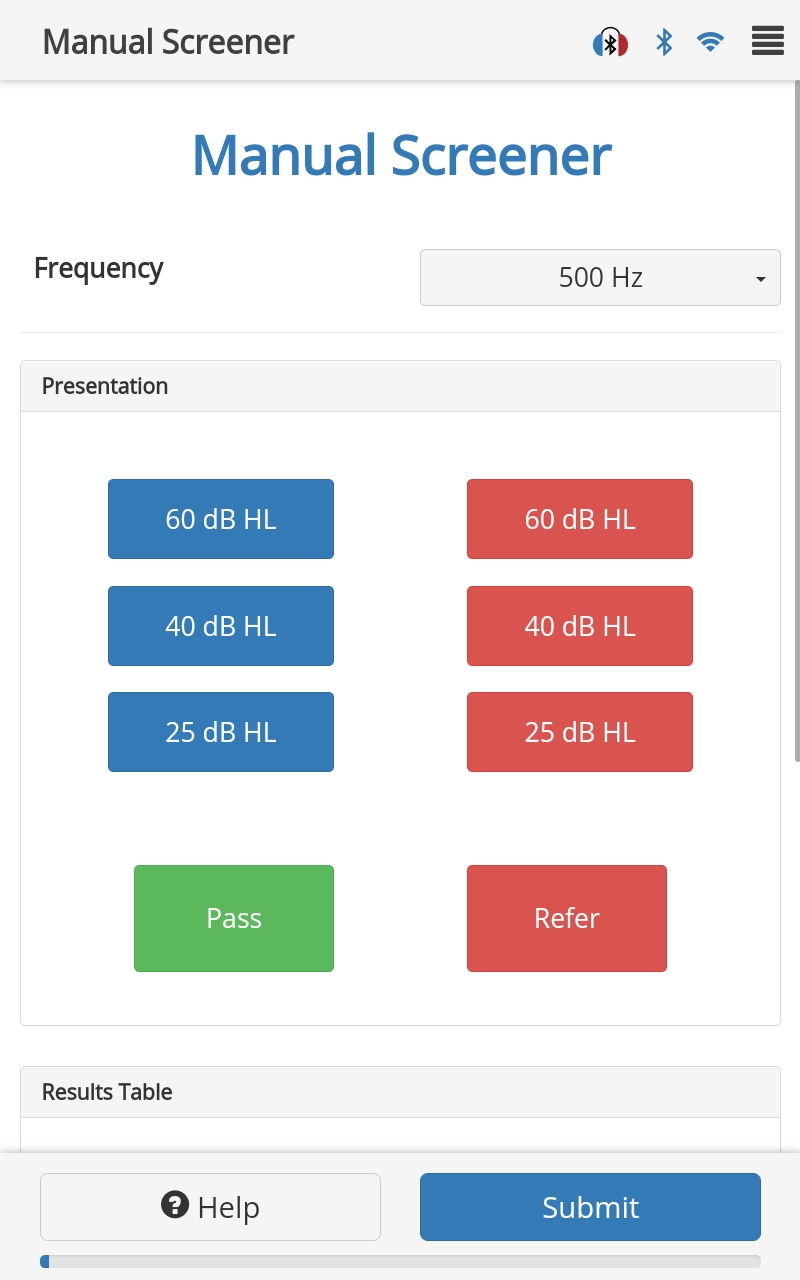Open Help with the question mark button
This screenshot has height=1280, width=800.
coord(210,1207)
